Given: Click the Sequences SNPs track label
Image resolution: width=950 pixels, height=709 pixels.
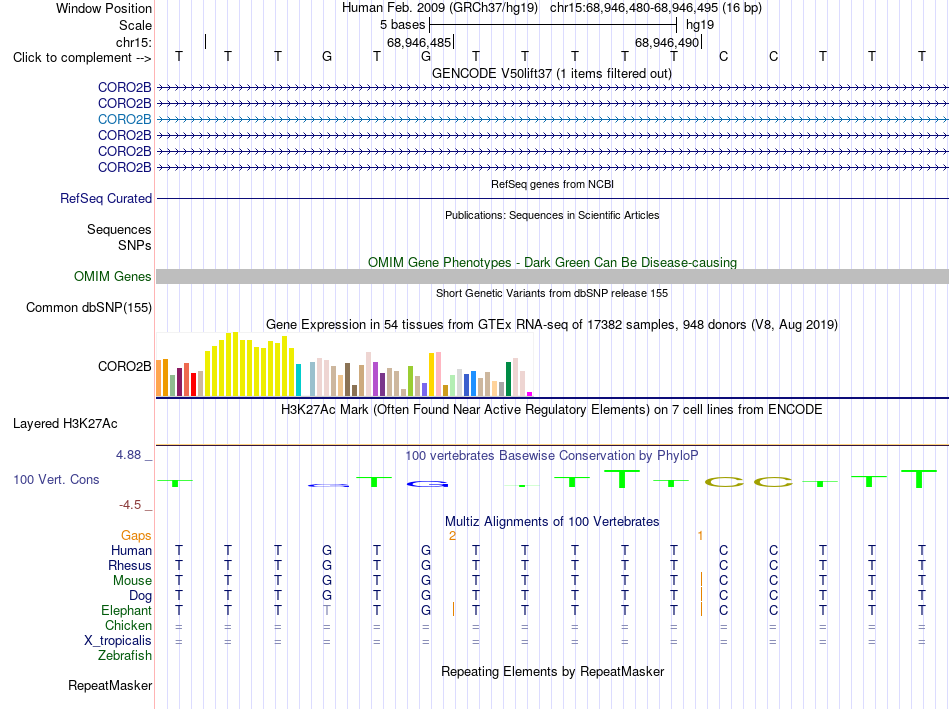Looking at the screenshot, I should (119, 238).
